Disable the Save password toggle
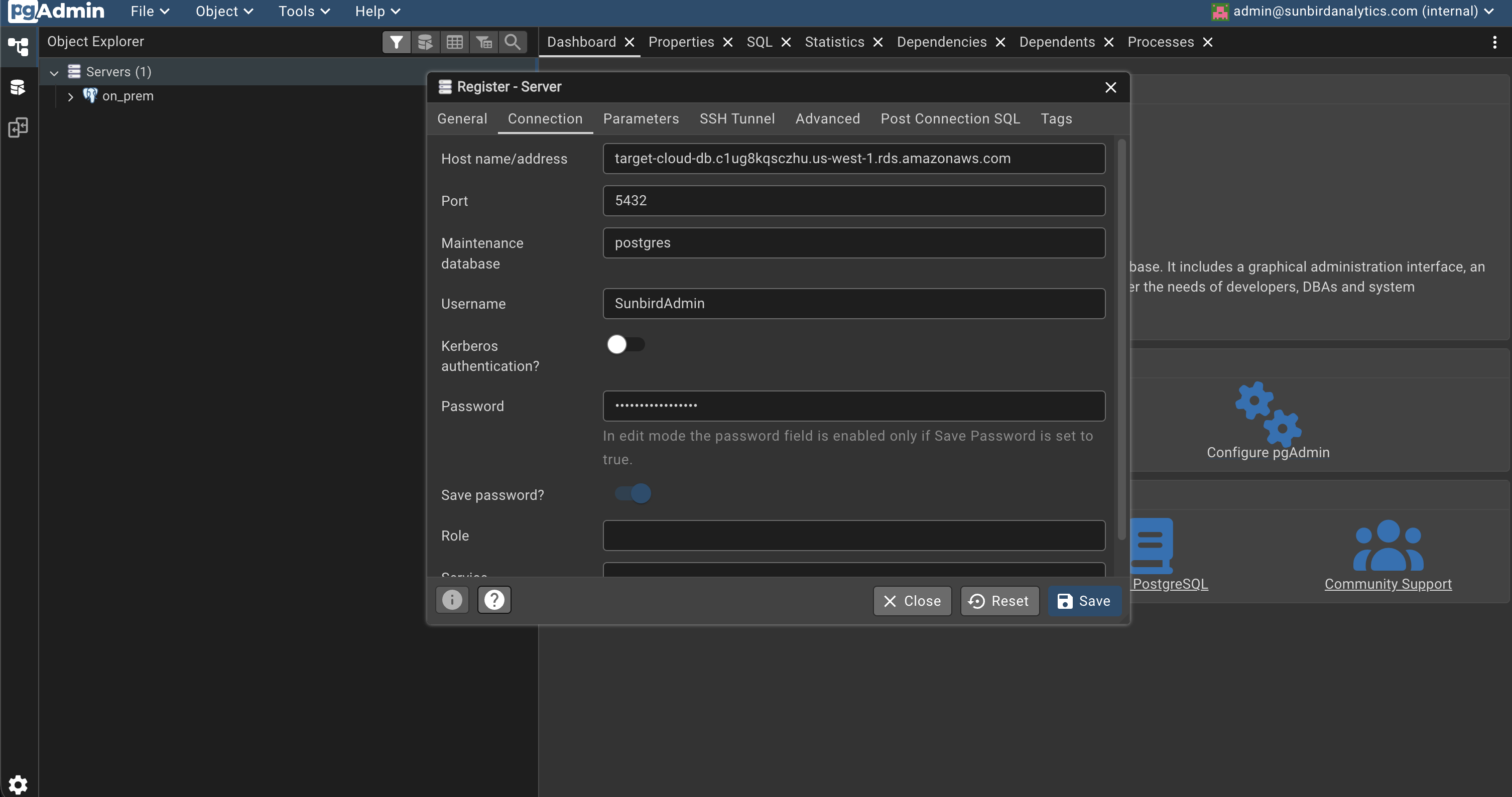 tap(632, 493)
